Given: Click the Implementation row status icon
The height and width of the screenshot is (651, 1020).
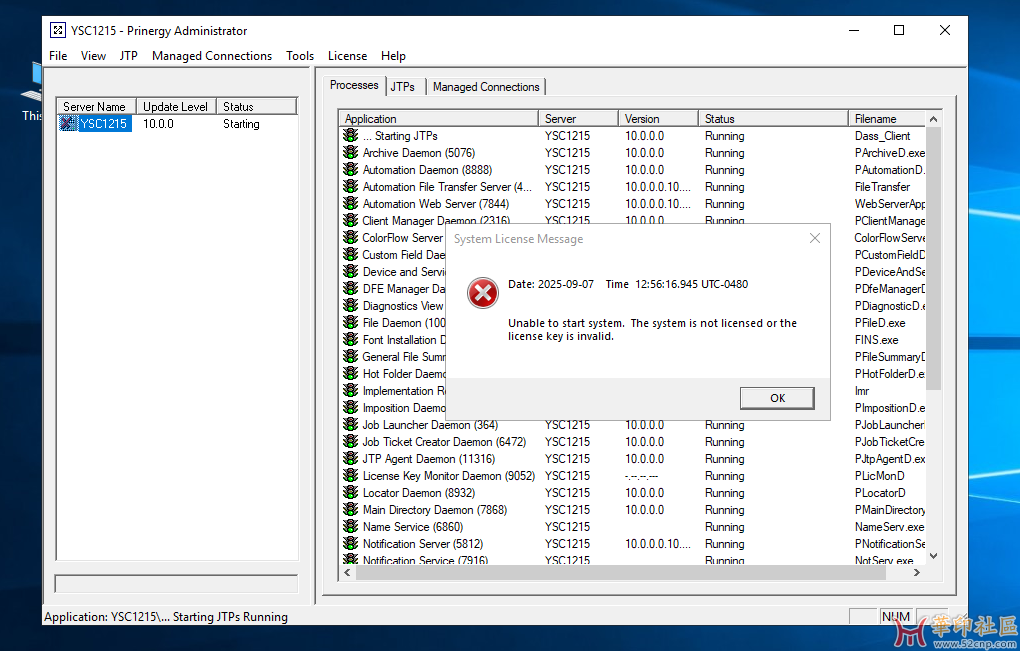Looking at the screenshot, I should tap(351, 390).
